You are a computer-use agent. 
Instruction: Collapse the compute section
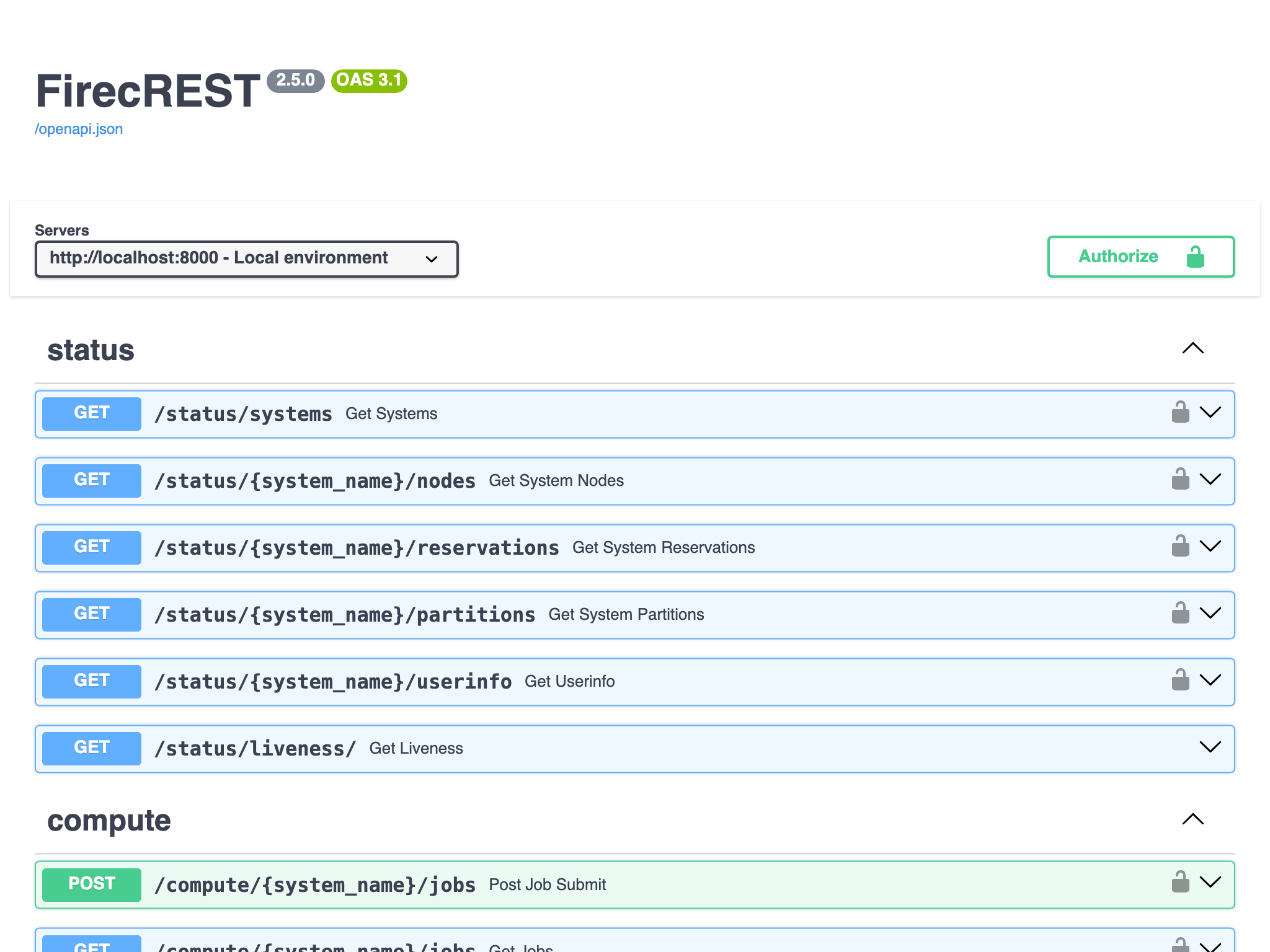[1192, 819]
